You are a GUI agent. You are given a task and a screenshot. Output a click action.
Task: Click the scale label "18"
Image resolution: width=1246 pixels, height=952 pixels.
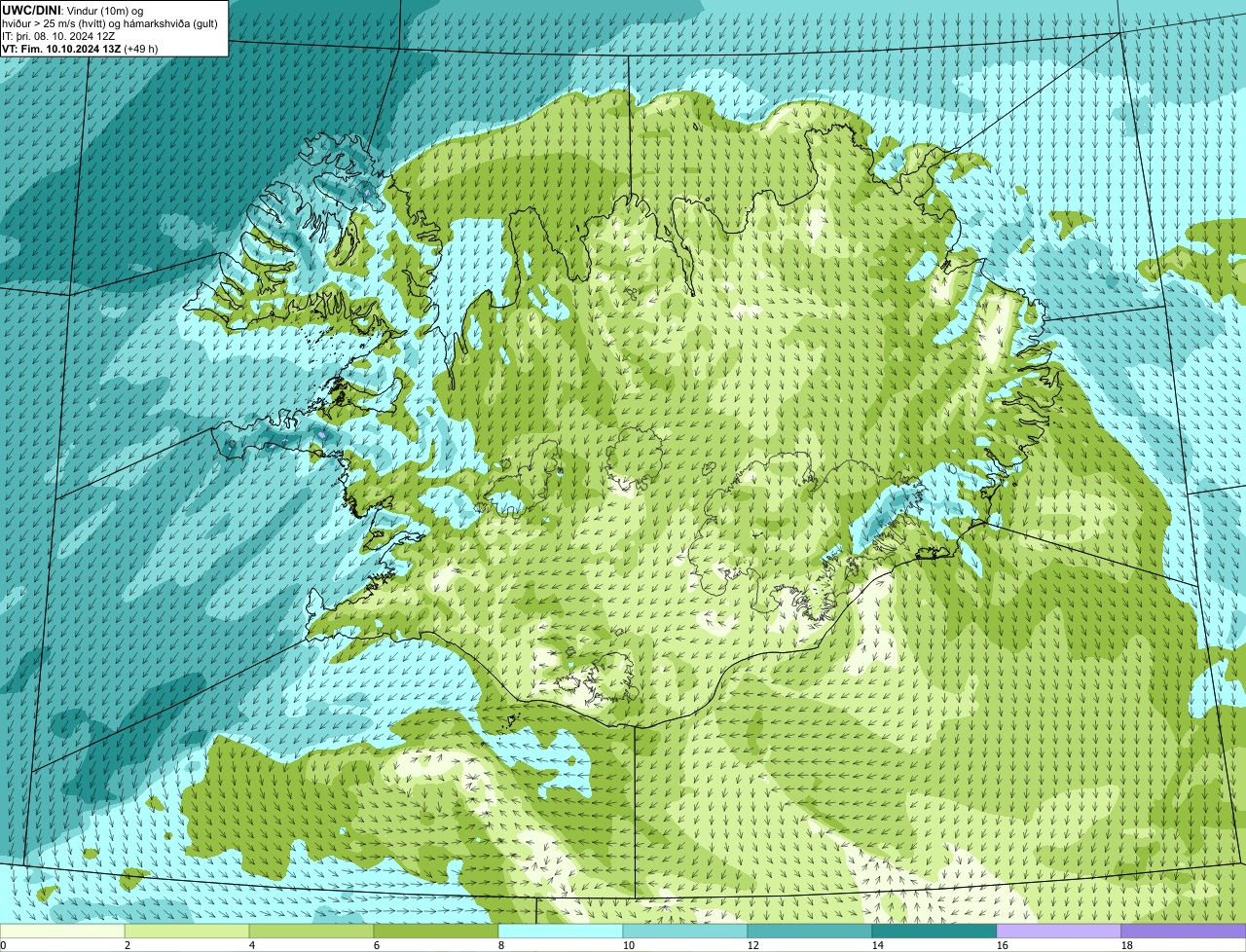pyautogui.click(x=1127, y=945)
